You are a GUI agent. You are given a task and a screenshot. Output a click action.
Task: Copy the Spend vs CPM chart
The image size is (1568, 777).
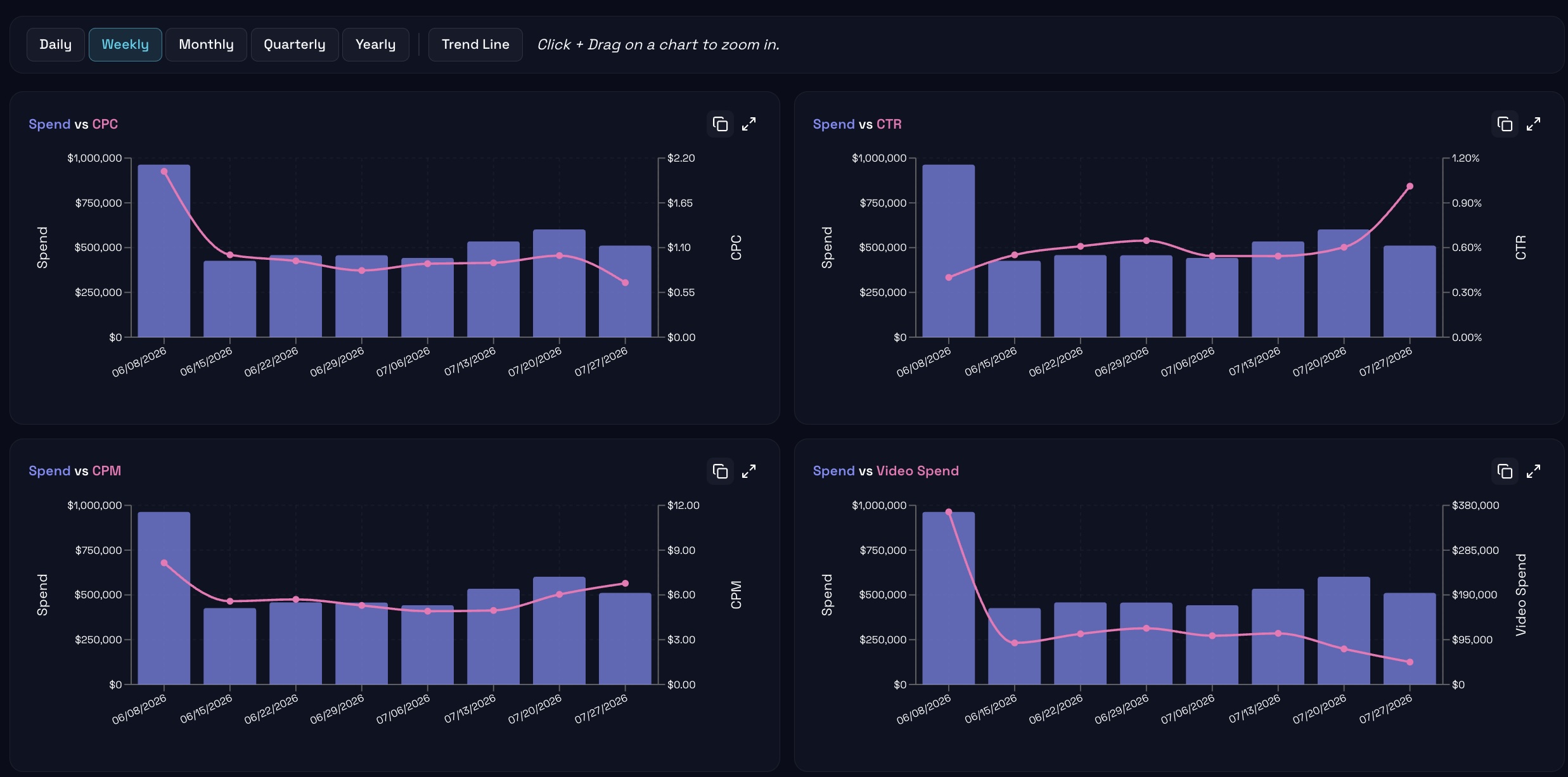point(720,471)
